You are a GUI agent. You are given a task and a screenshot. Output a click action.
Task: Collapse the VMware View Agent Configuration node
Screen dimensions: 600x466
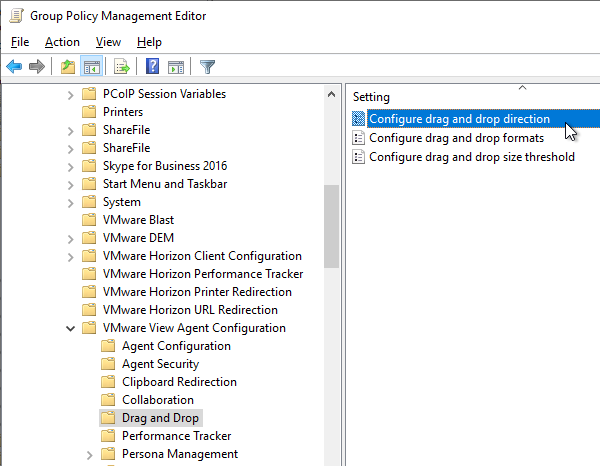click(x=70, y=328)
